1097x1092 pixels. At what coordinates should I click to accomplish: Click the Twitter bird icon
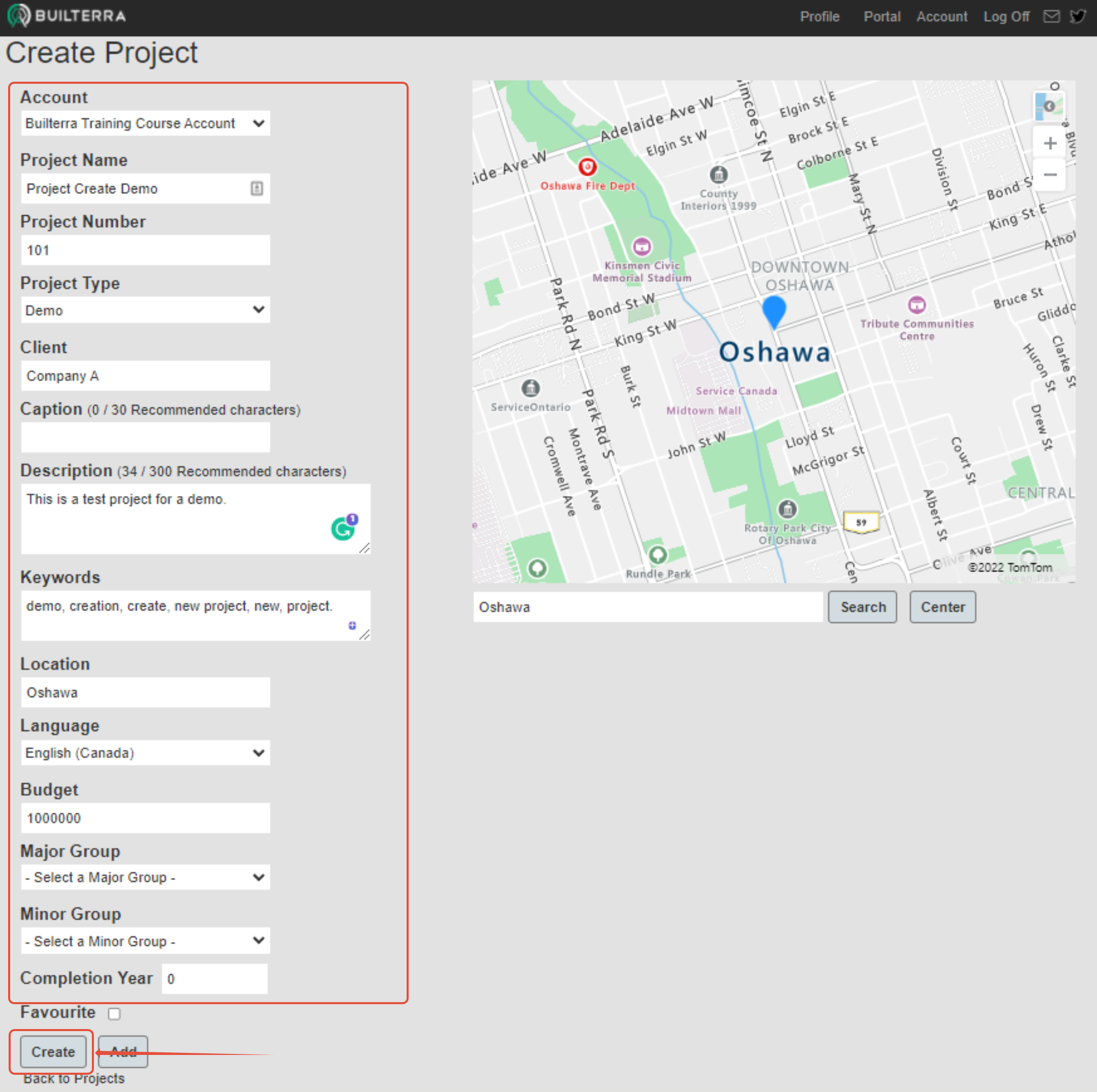coord(1077,16)
